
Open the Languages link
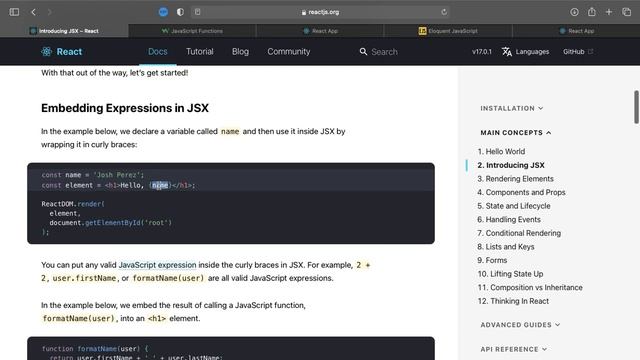tap(532, 52)
